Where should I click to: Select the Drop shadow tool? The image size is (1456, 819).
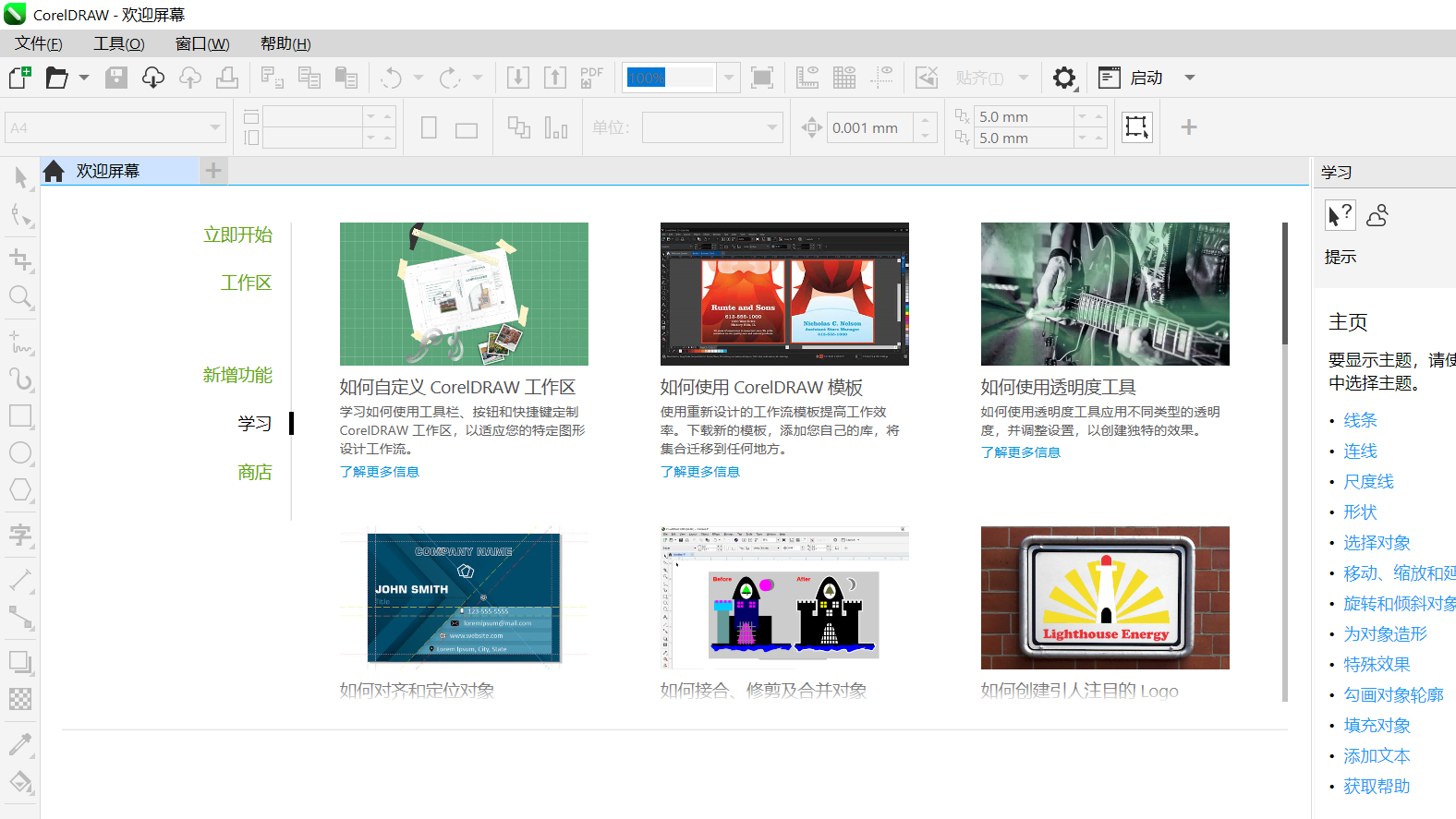(20, 662)
